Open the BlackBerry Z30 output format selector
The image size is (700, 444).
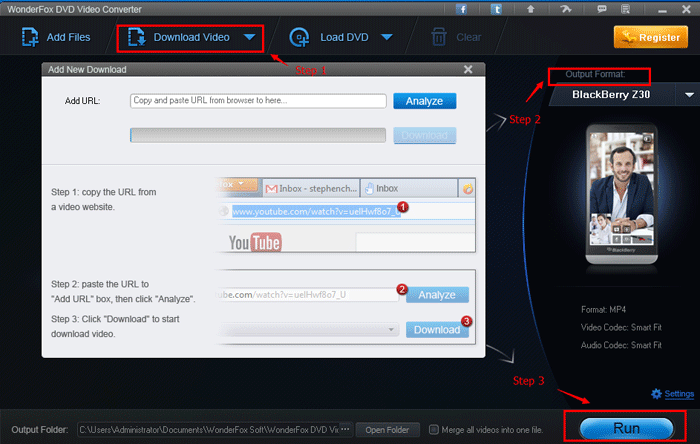(x=611, y=95)
